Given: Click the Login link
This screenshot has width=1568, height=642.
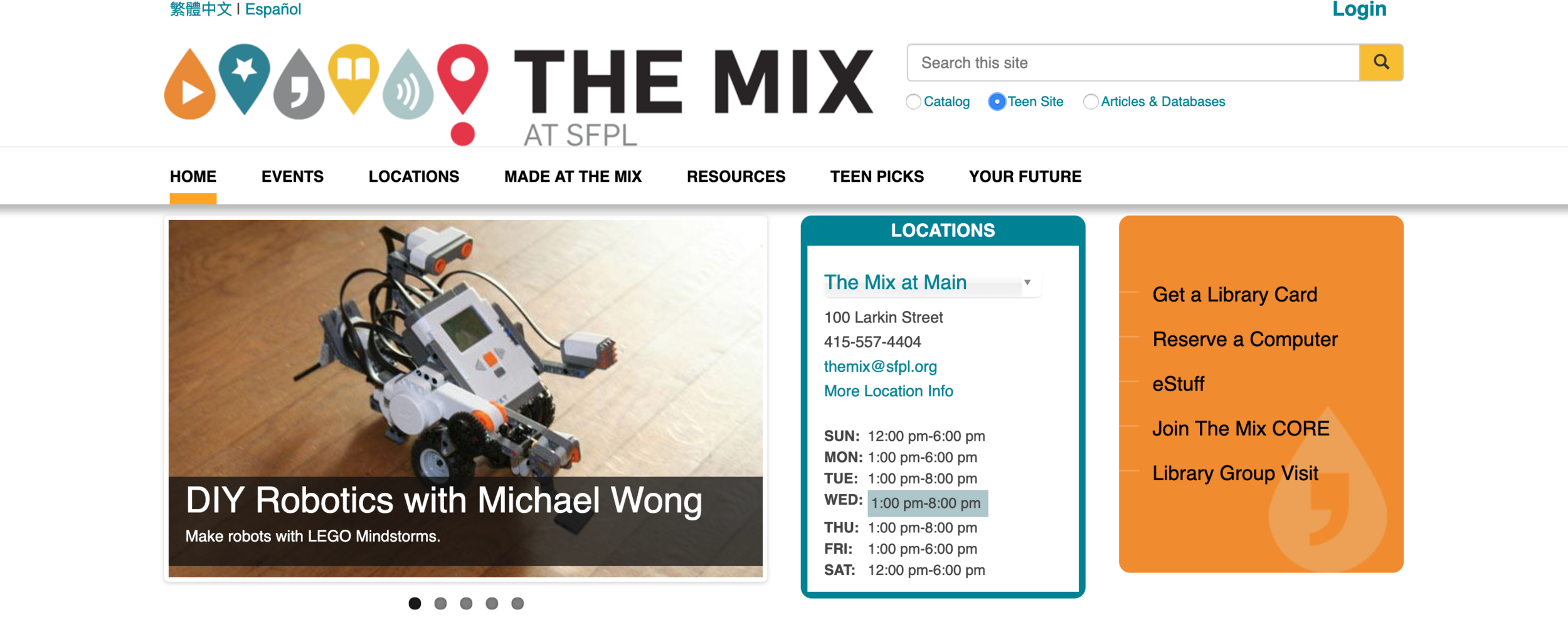Looking at the screenshot, I should [x=1359, y=9].
